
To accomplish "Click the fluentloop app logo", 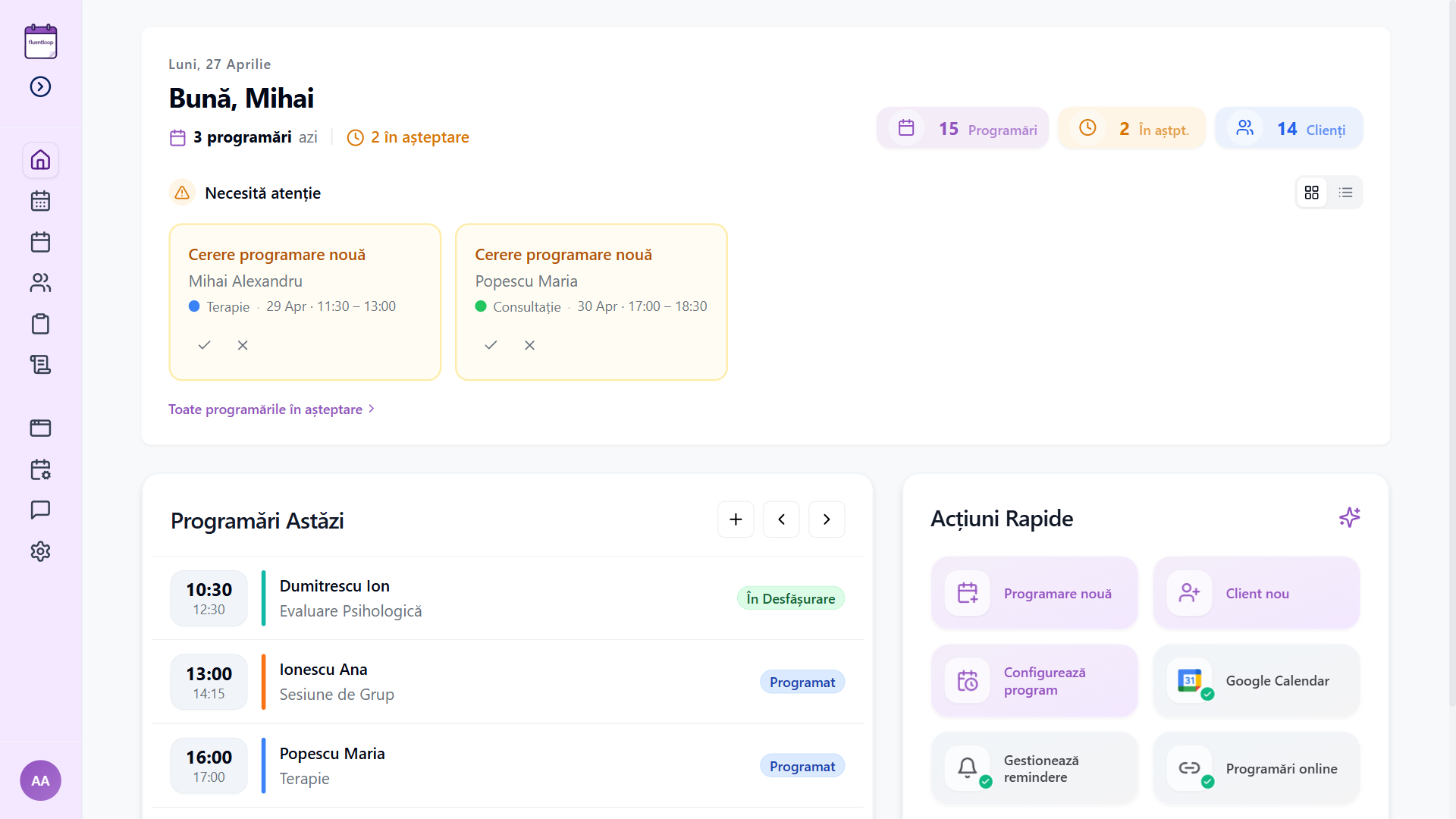I will [40, 41].
